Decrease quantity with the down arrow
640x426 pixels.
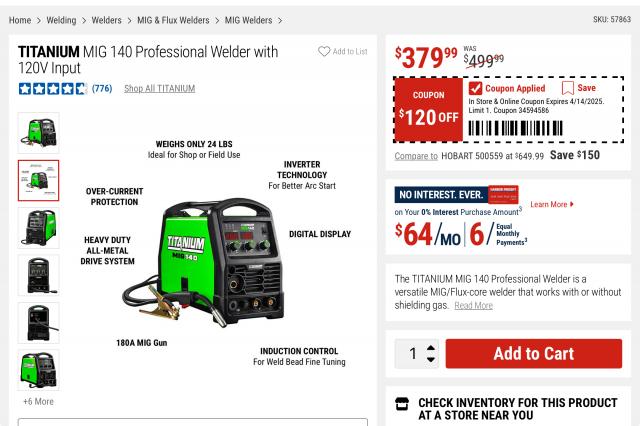tap(431, 359)
